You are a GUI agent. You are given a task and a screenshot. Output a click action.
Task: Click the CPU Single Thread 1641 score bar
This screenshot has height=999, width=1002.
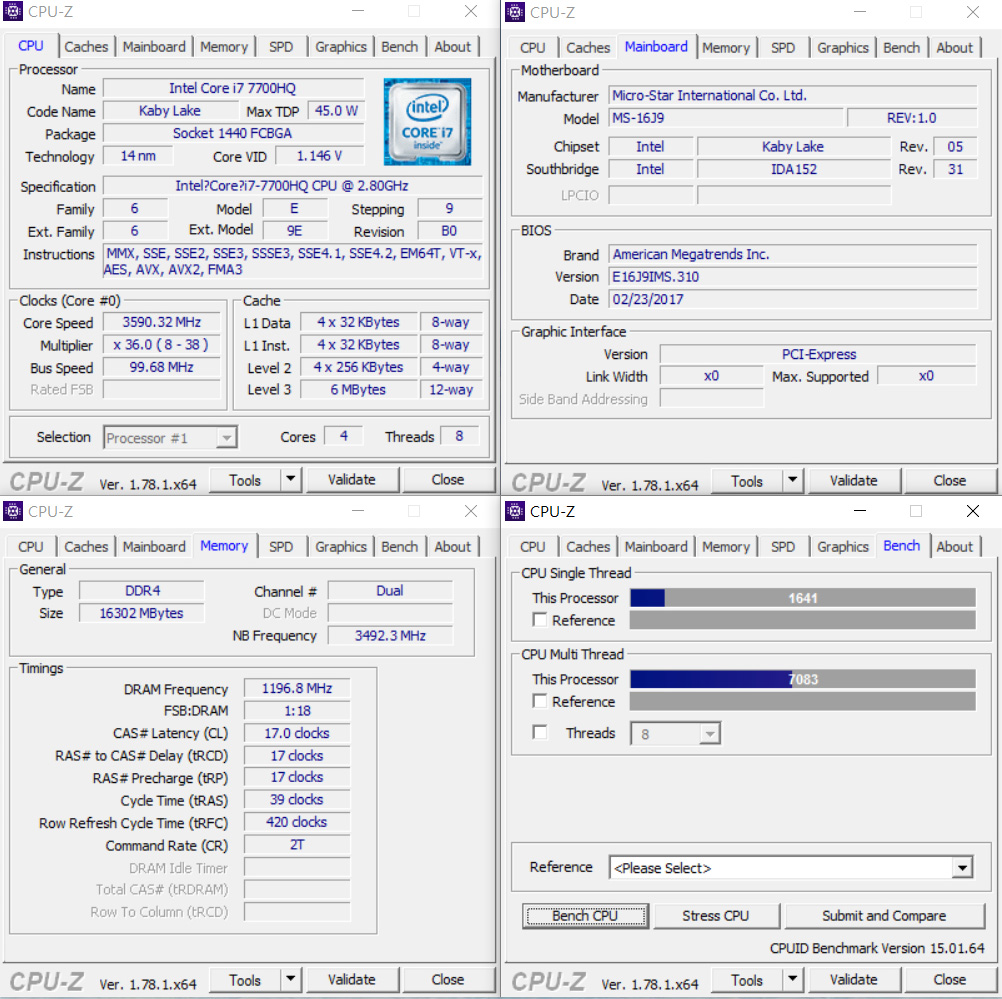(802, 598)
